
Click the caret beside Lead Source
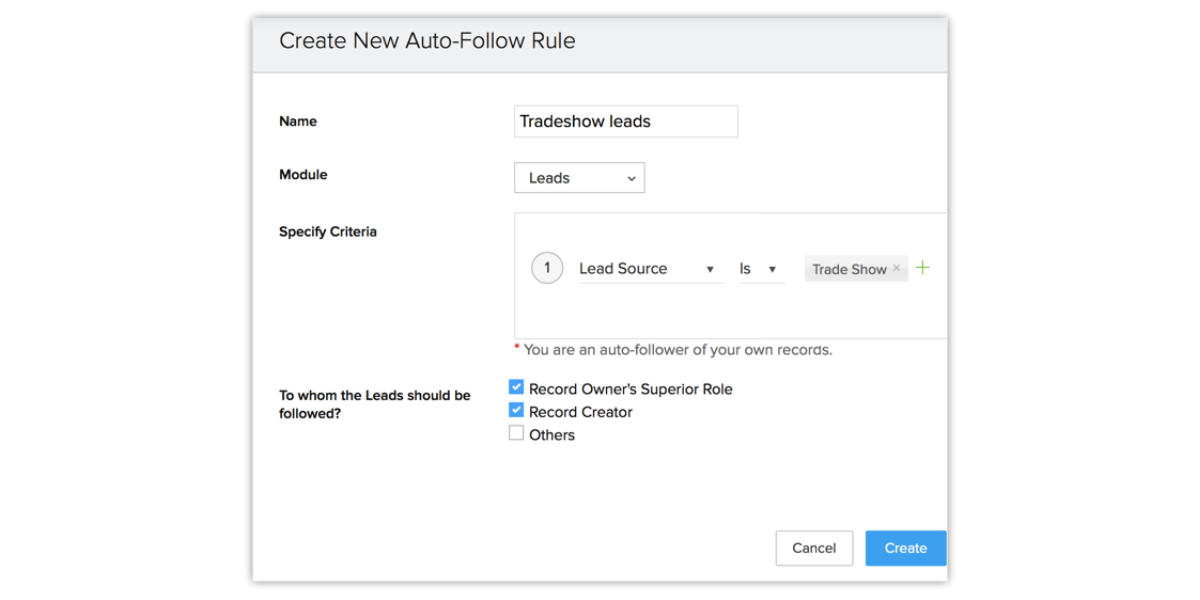click(x=710, y=269)
